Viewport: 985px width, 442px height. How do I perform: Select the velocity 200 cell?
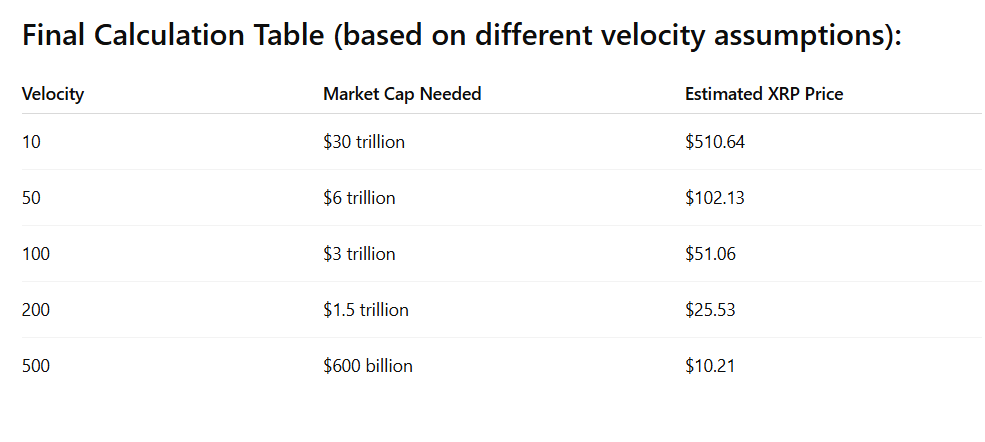point(36,310)
